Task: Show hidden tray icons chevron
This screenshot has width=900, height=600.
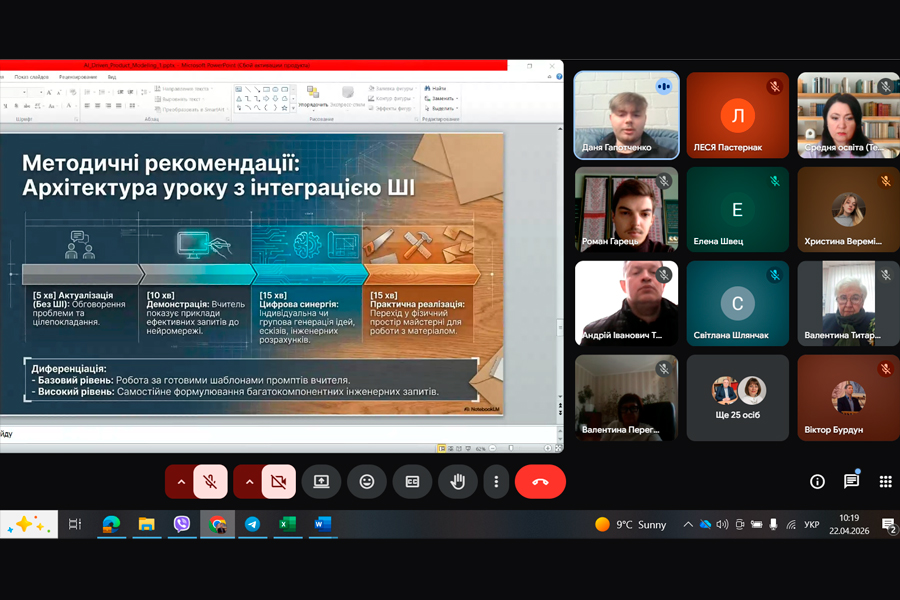Action: tap(688, 525)
